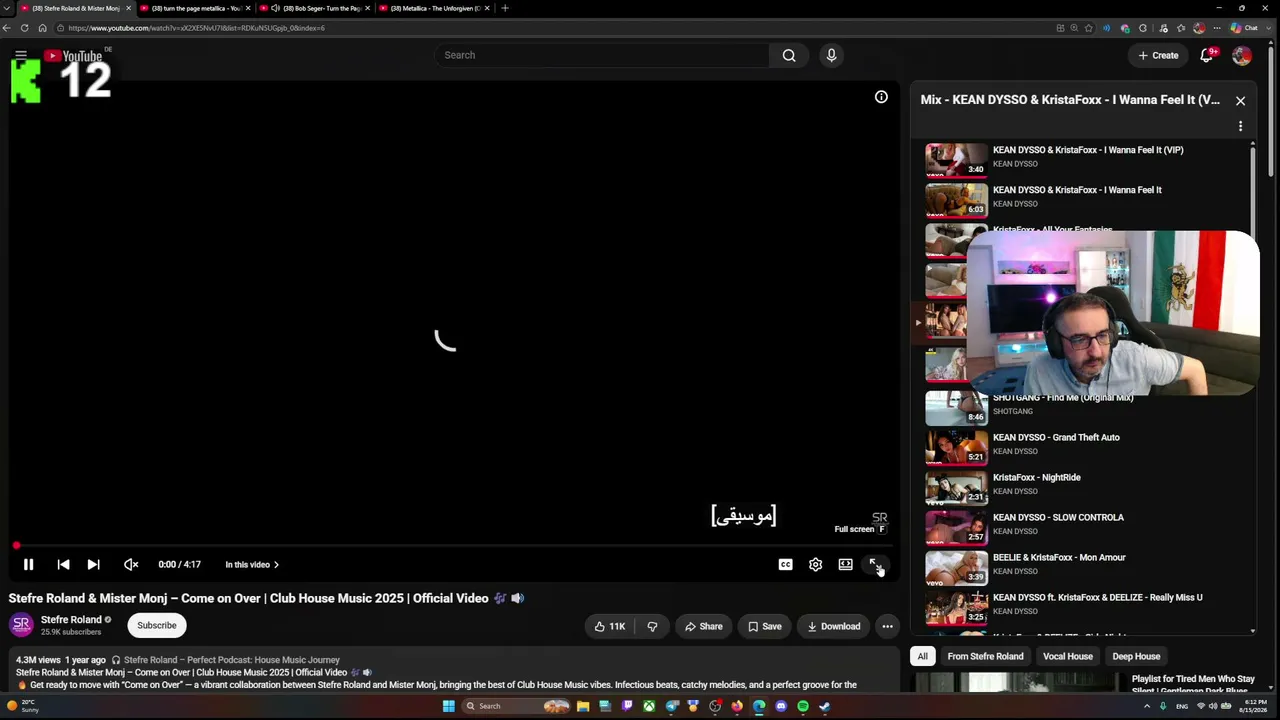Open YouTube notifications bell
This screenshot has width=1280, height=720.
(x=1207, y=55)
